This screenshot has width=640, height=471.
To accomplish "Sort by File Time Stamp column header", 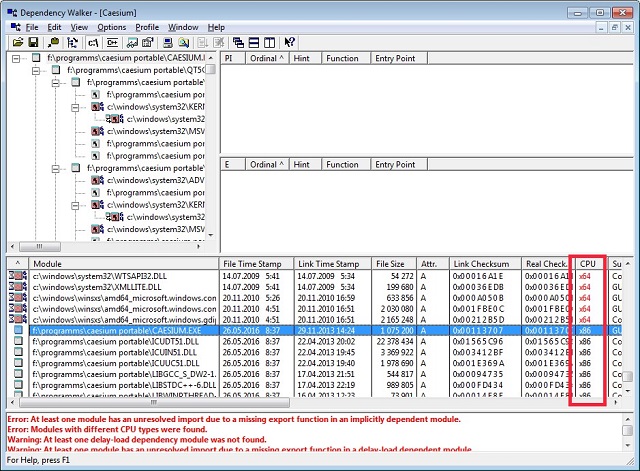I will 256,264.
